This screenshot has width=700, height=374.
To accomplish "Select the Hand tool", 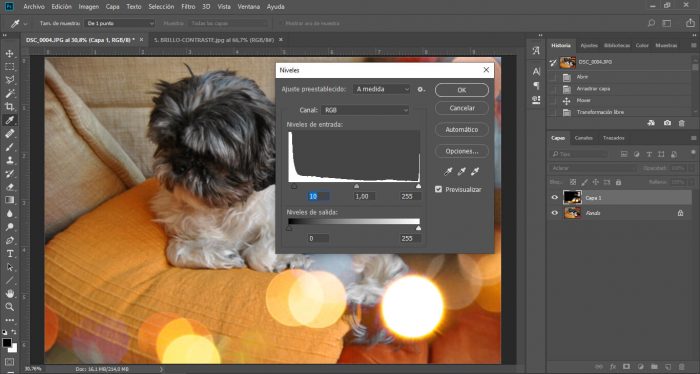I will [9, 294].
